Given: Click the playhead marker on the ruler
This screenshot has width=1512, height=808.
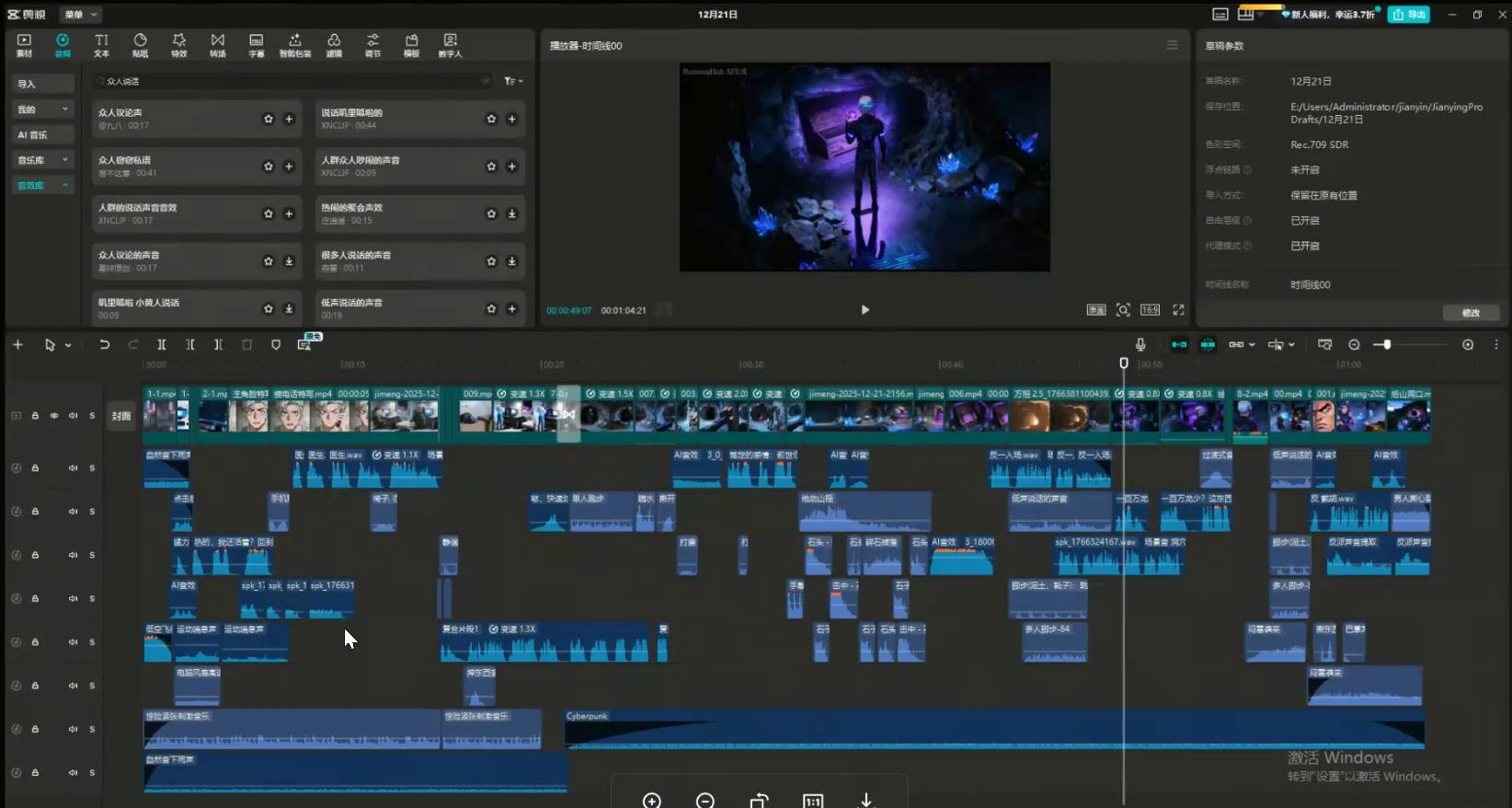Looking at the screenshot, I should [1124, 364].
